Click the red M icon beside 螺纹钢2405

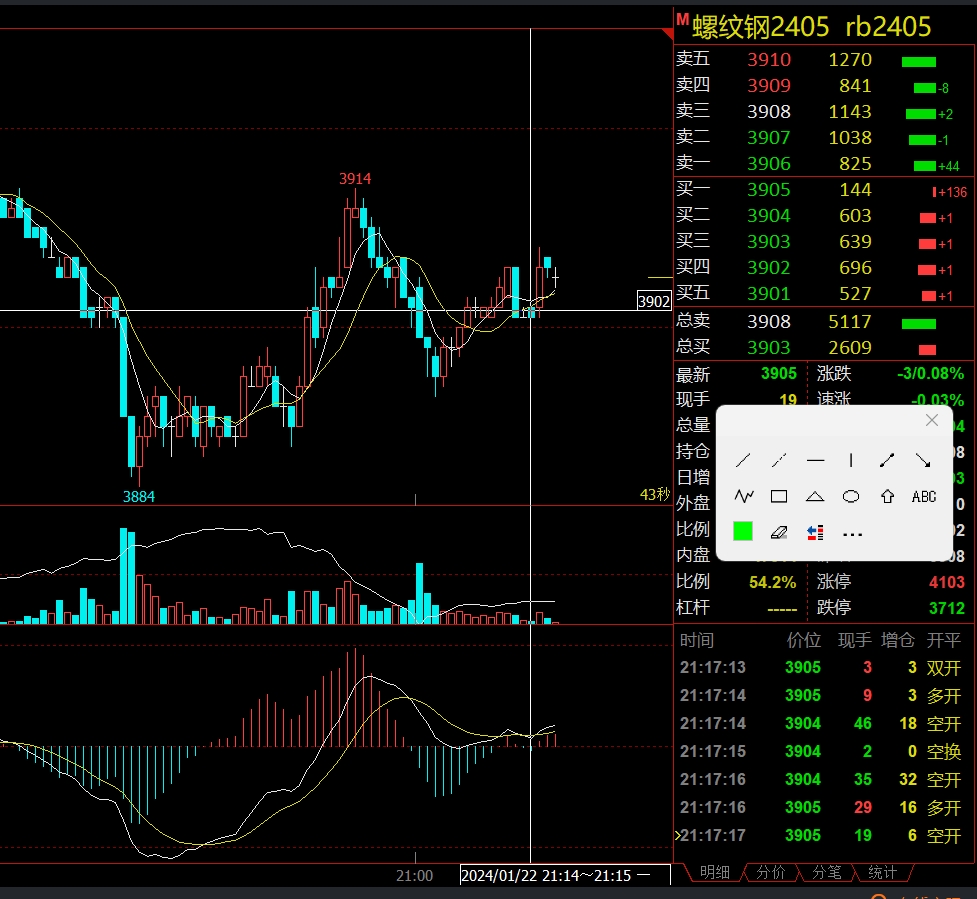(683, 19)
